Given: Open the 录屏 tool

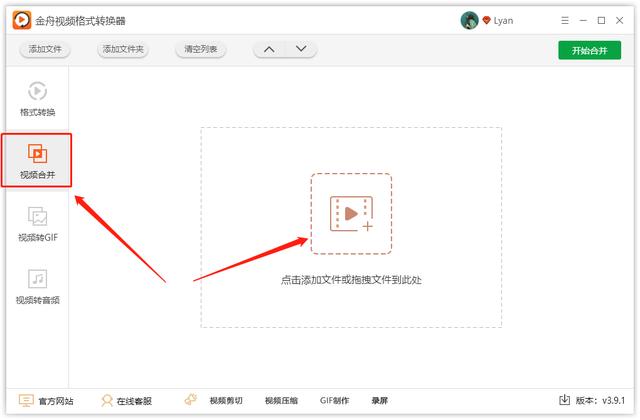Looking at the screenshot, I should tap(380, 401).
